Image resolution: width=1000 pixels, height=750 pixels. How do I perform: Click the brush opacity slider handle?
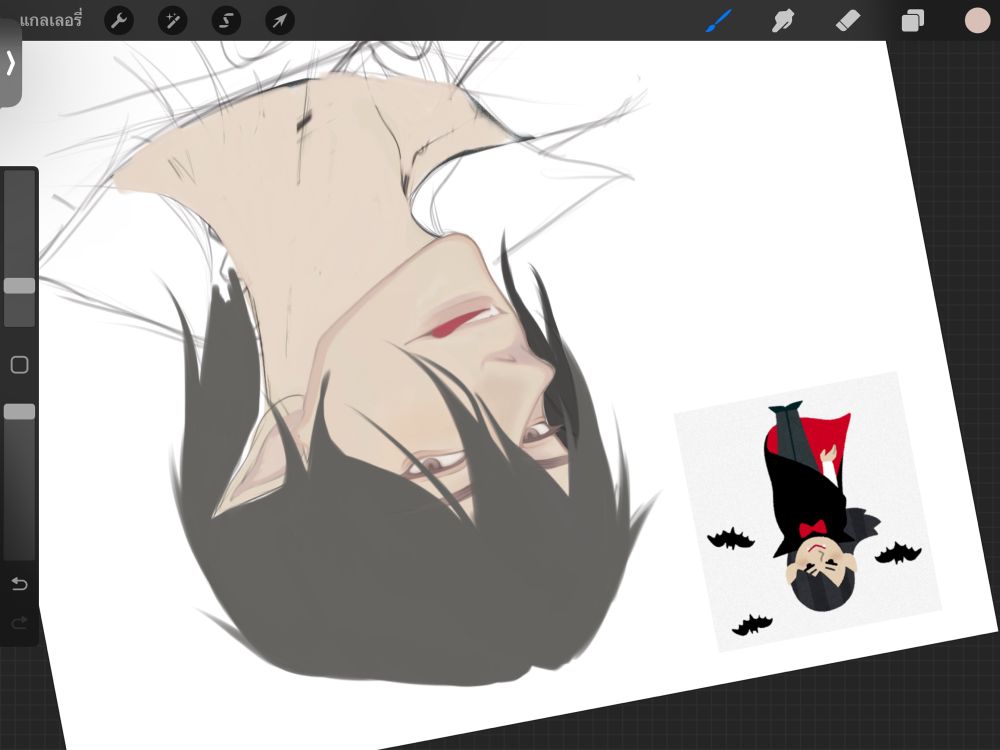(20, 412)
